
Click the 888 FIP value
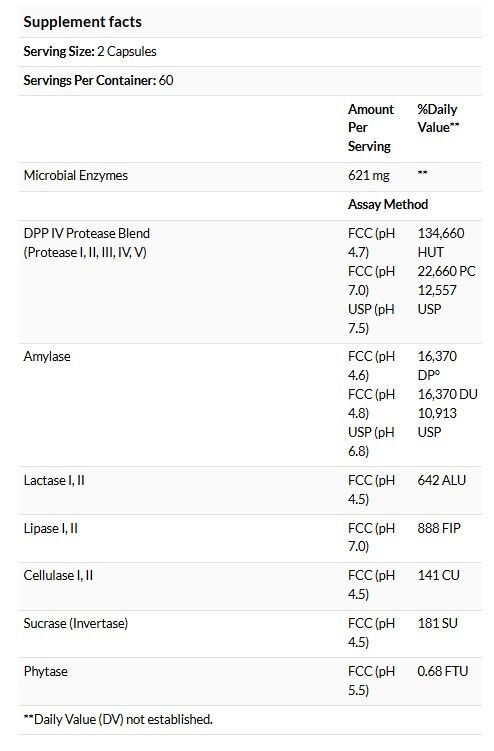(439, 528)
